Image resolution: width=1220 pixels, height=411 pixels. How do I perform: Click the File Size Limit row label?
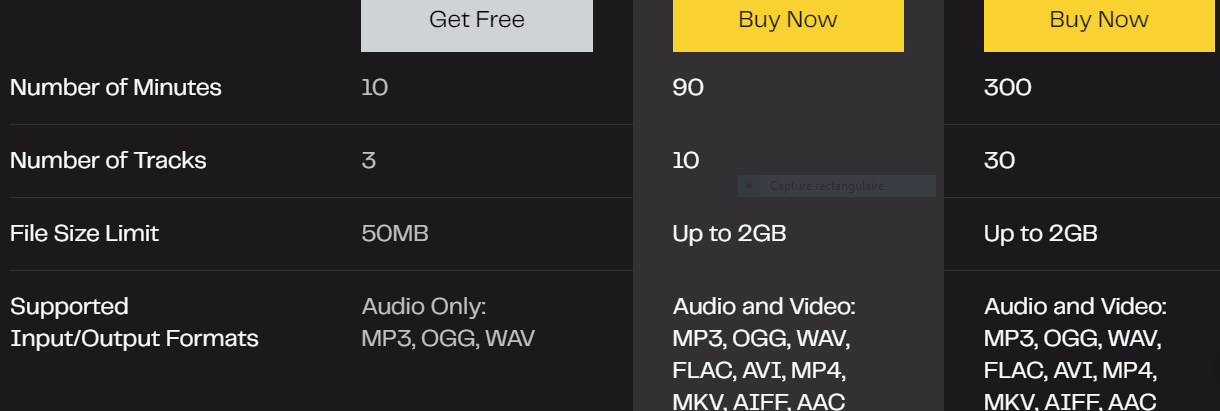[85, 233]
